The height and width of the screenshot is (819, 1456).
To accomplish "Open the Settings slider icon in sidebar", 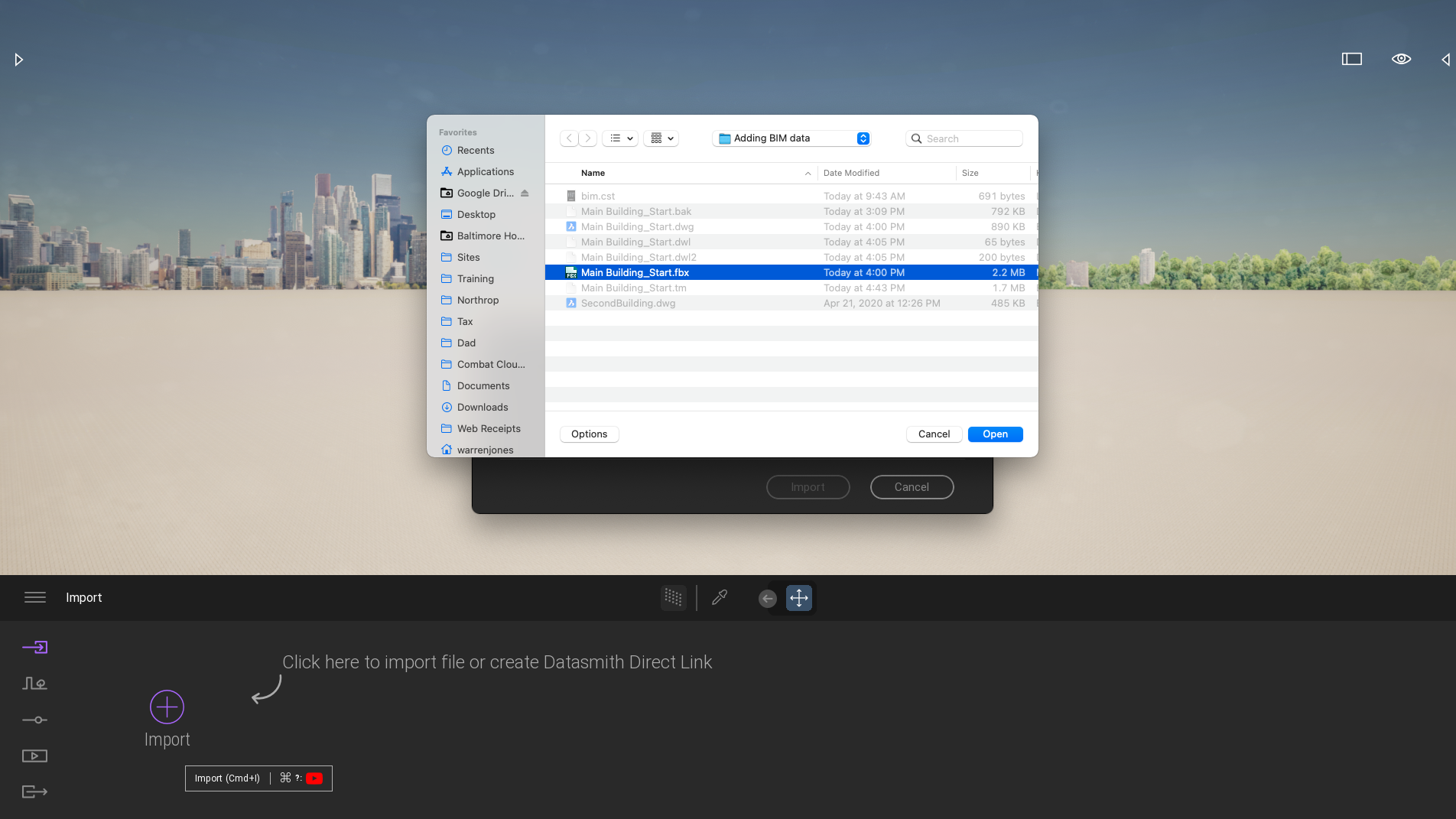I will tap(34, 720).
